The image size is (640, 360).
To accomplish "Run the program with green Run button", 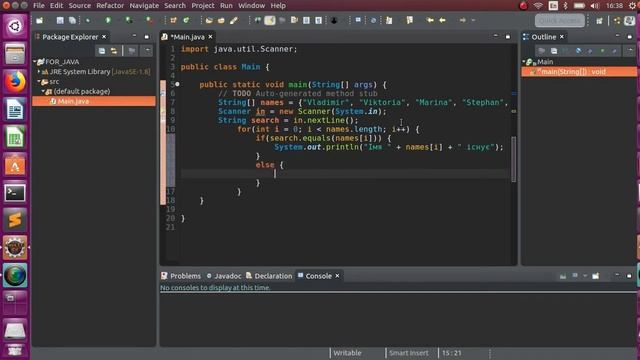I will click(x=108, y=20).
